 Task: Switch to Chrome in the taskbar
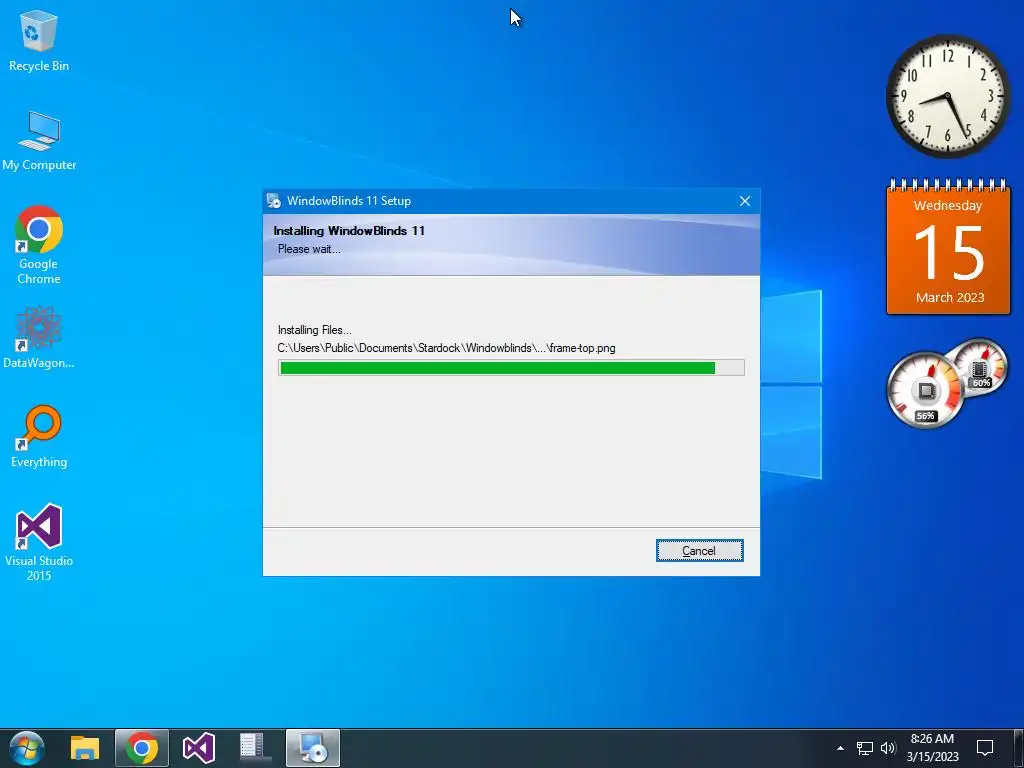coord(142,748)
